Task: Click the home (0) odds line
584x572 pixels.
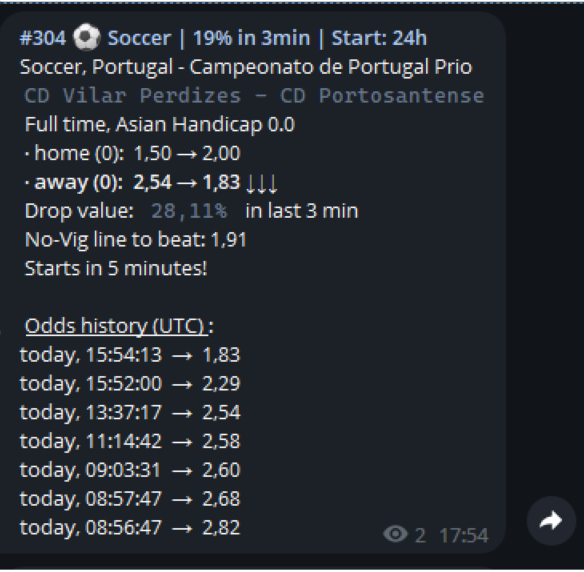Action: click(x=133, y=153)
